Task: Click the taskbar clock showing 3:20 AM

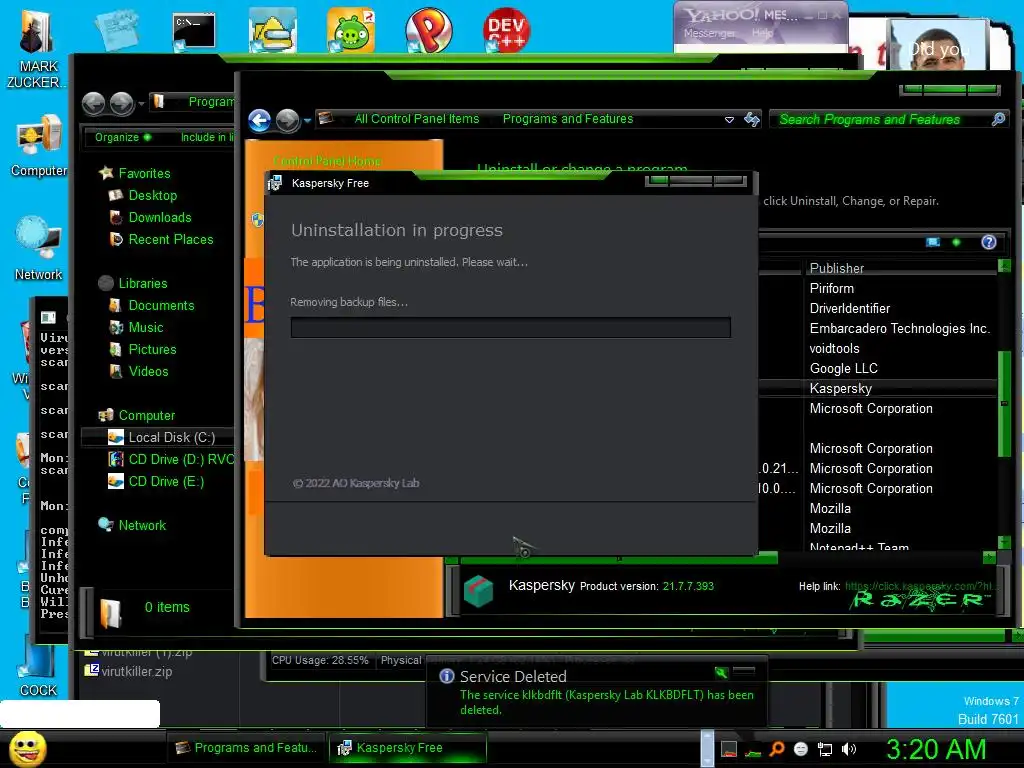Action: 936,749
